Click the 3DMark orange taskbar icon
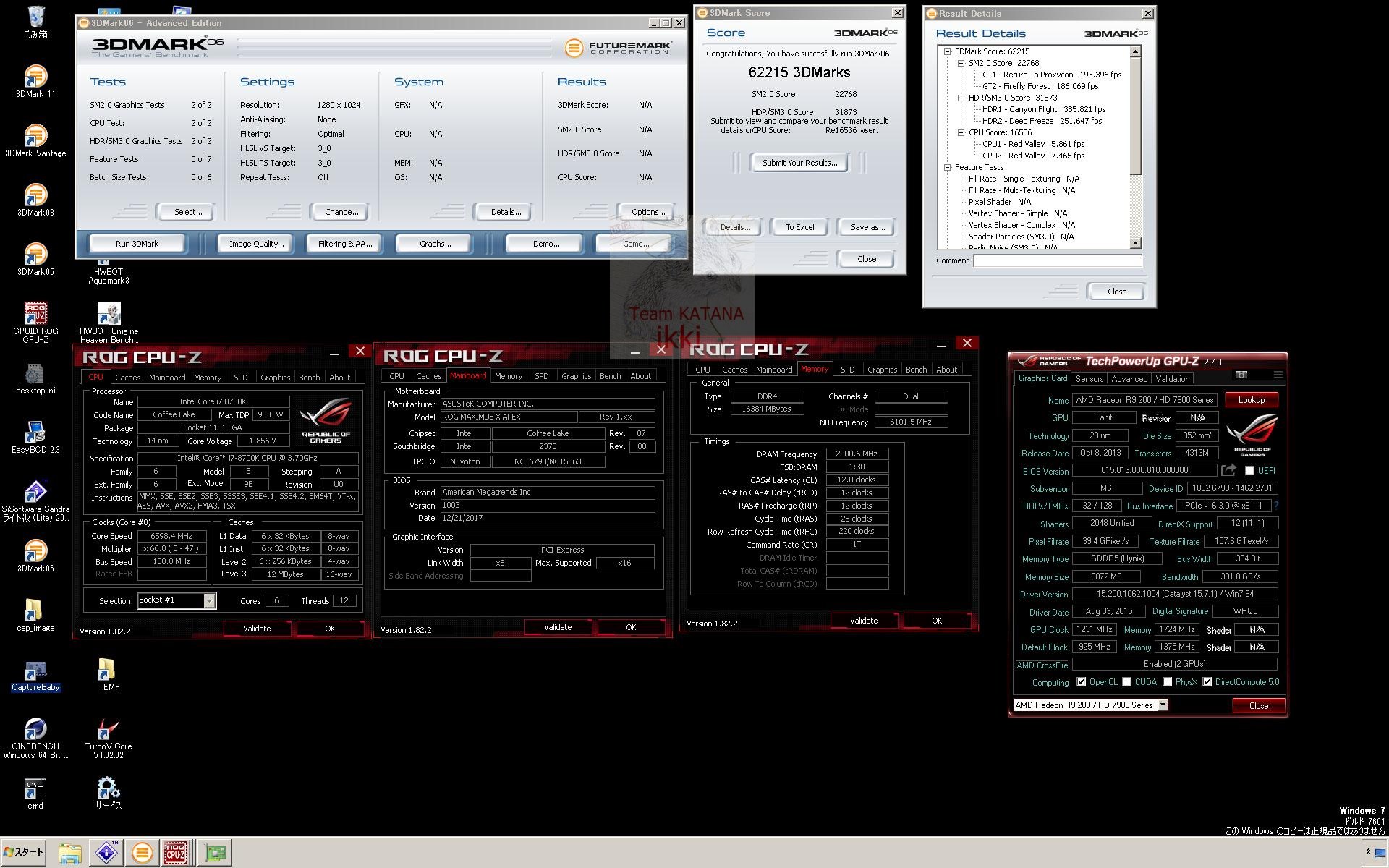 (142, 853)
